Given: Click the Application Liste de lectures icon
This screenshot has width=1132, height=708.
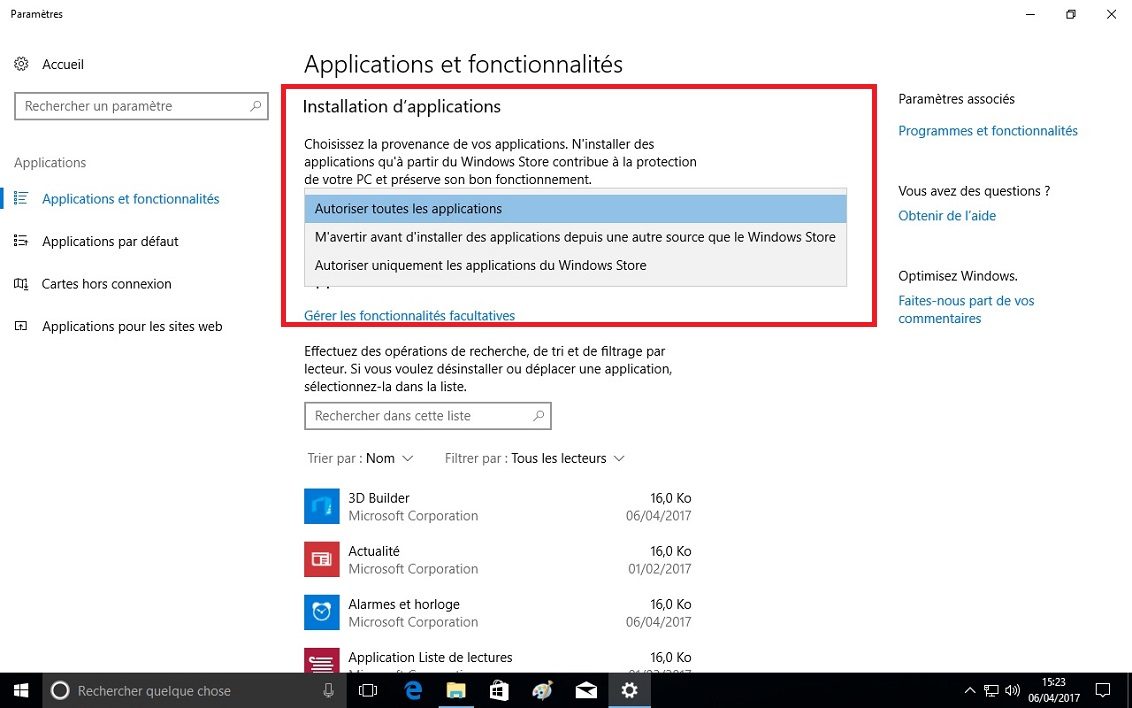Looking at the screenshot, I should [322, 660].
